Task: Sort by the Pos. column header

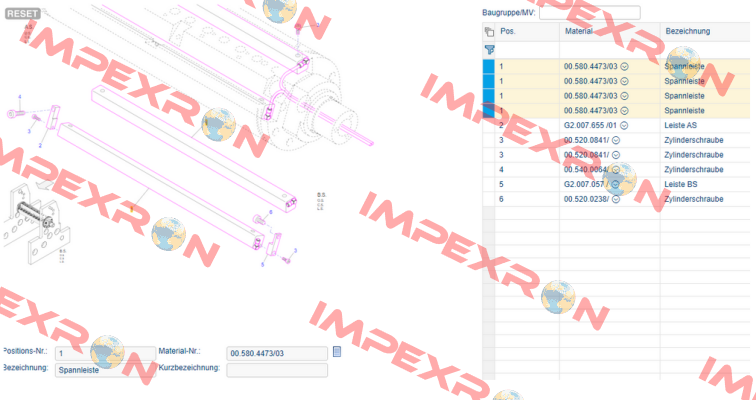Action: (x=508, y=31)
